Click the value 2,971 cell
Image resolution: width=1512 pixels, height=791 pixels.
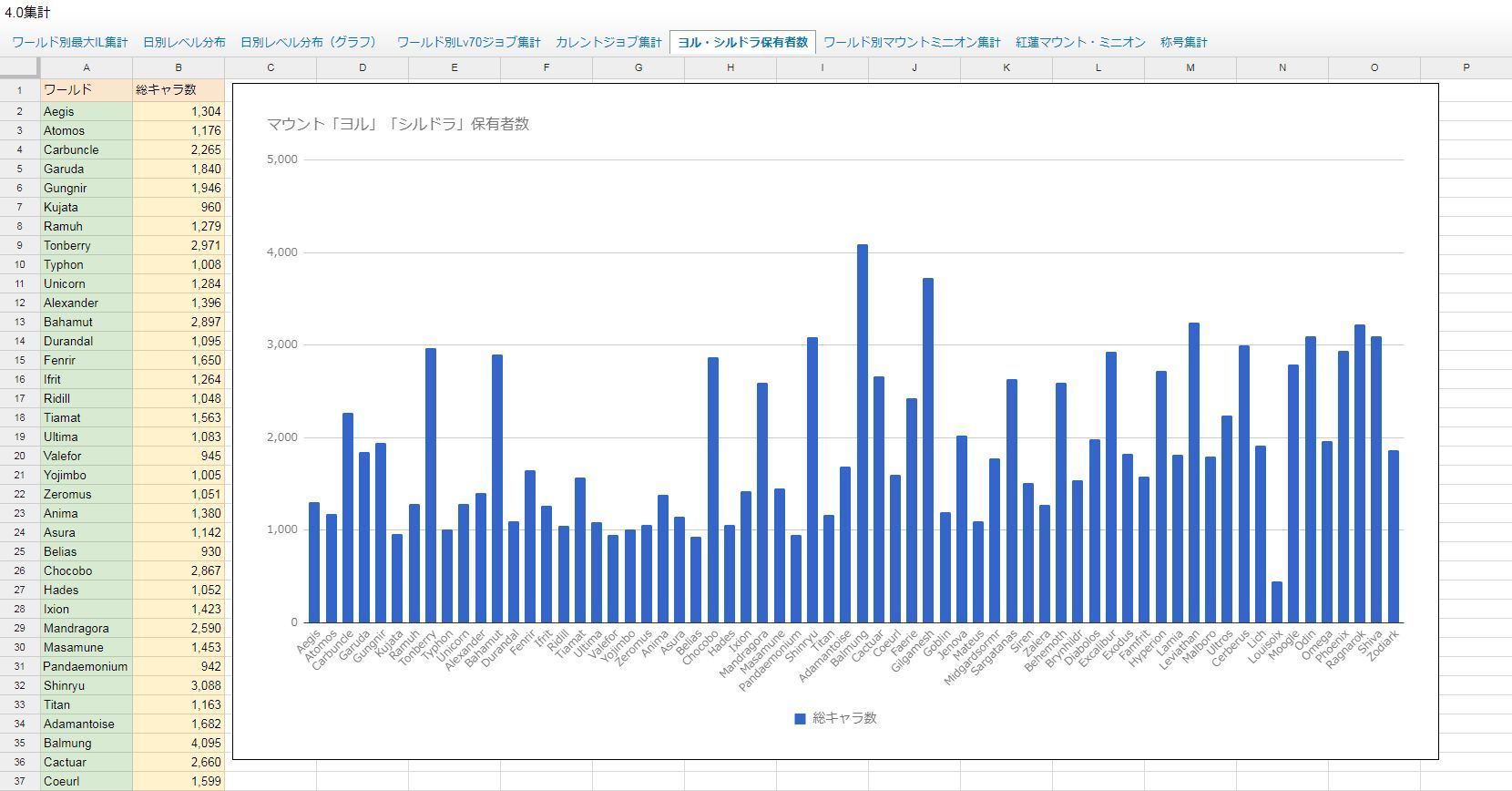coord(179,245)
